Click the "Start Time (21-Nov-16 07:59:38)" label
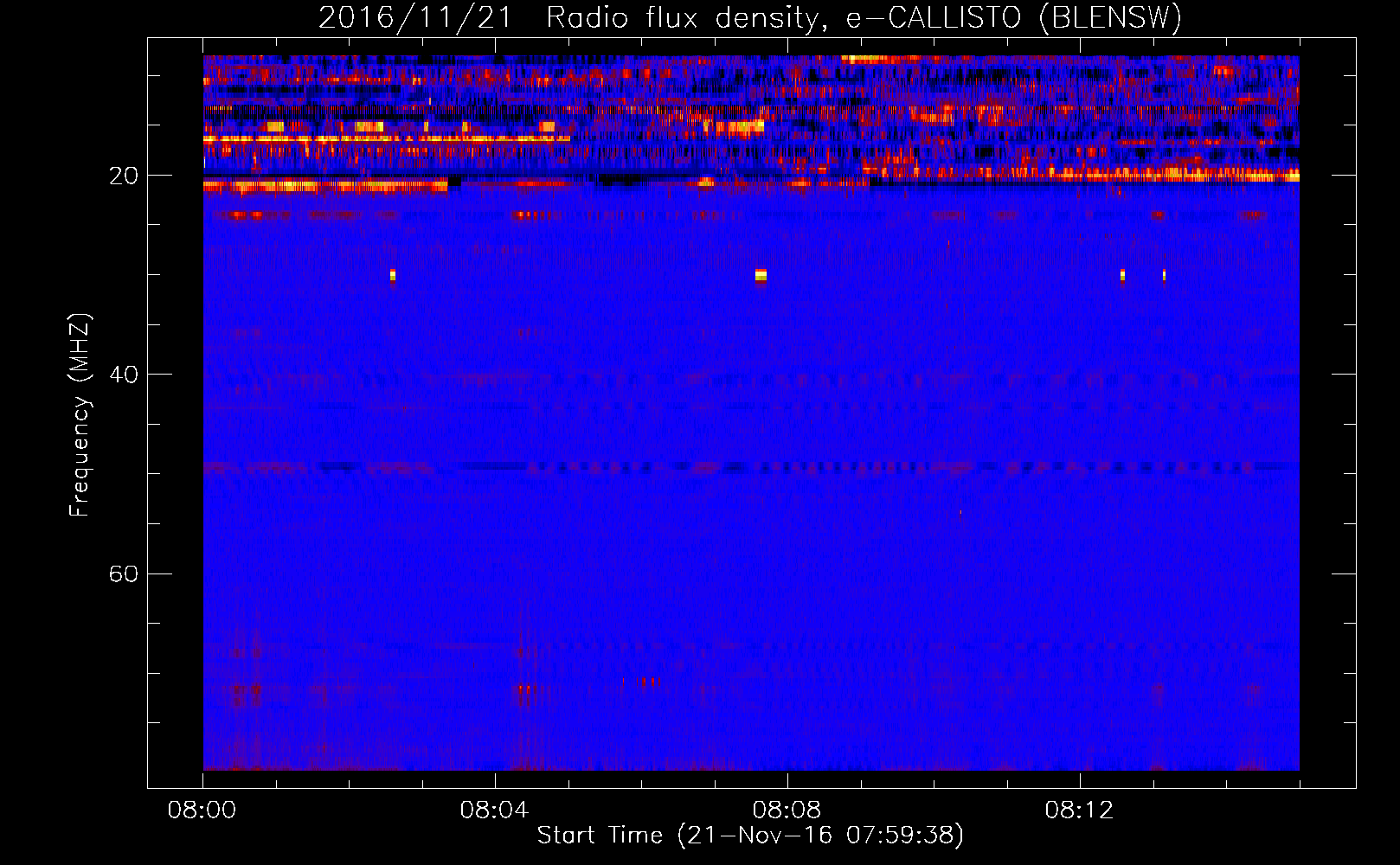Screen dimensions: 1400x865 (x=750, y=836)
